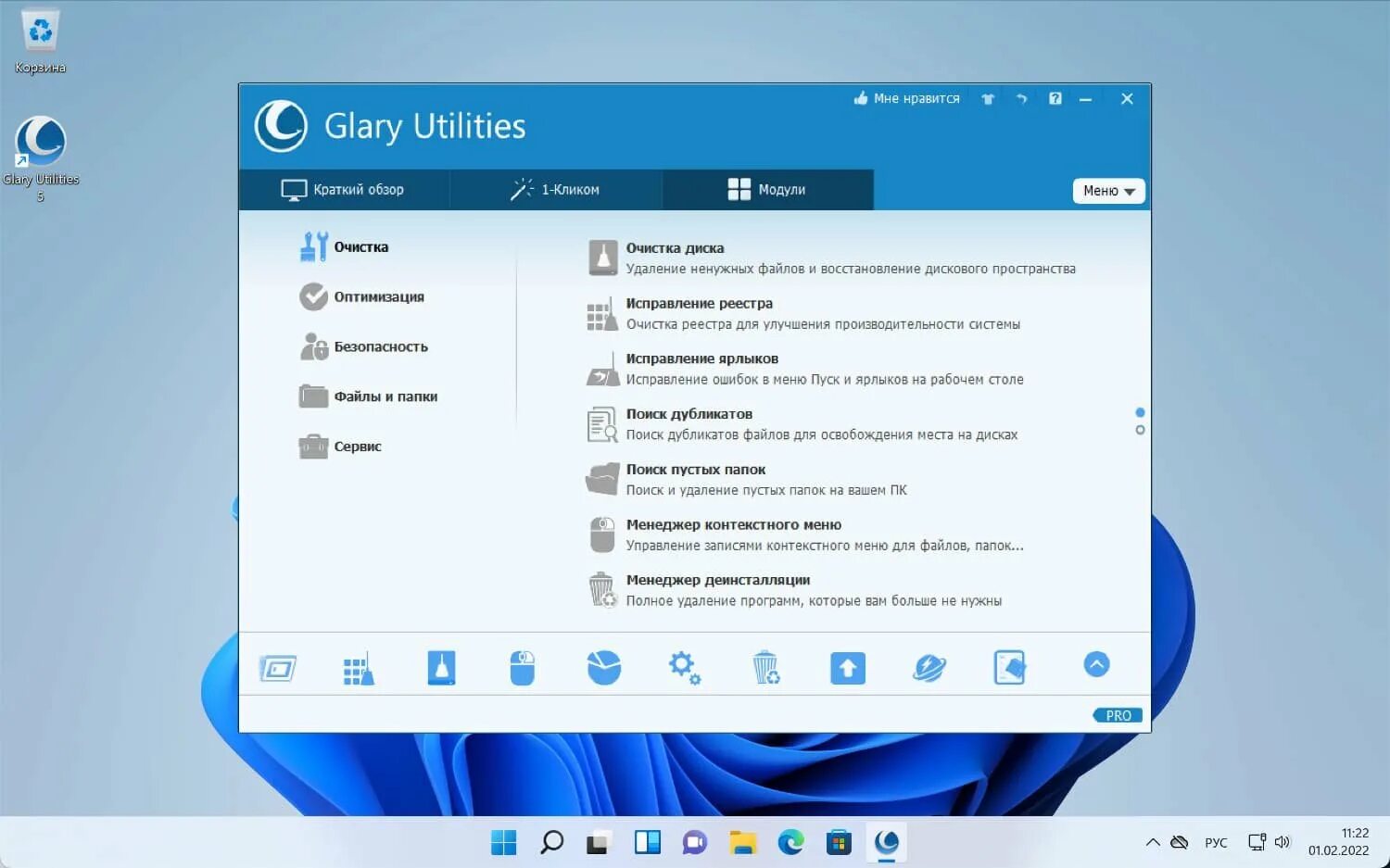
Task: Switch to 1-Кликом tab
Action: click(555, 190)
